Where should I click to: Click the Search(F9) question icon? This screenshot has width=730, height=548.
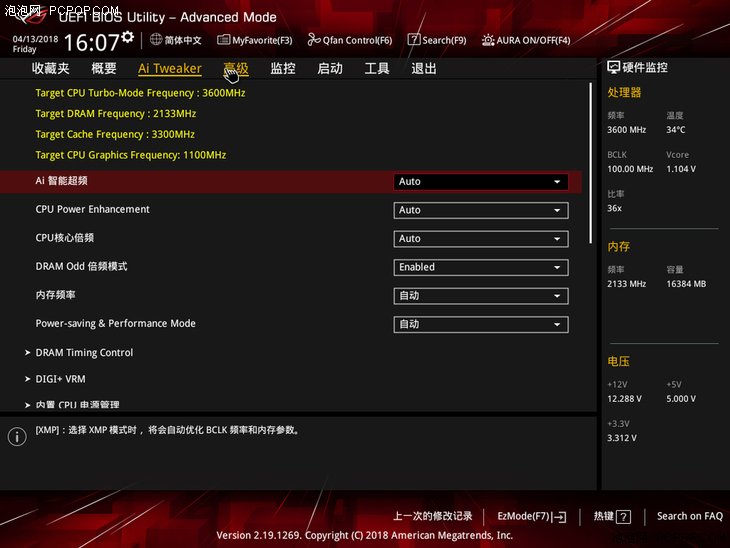tap(414, 40)
